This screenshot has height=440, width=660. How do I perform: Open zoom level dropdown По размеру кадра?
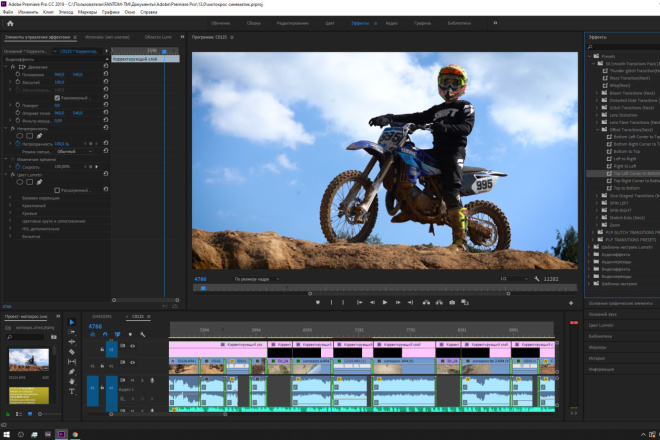(x=257, y=279)
